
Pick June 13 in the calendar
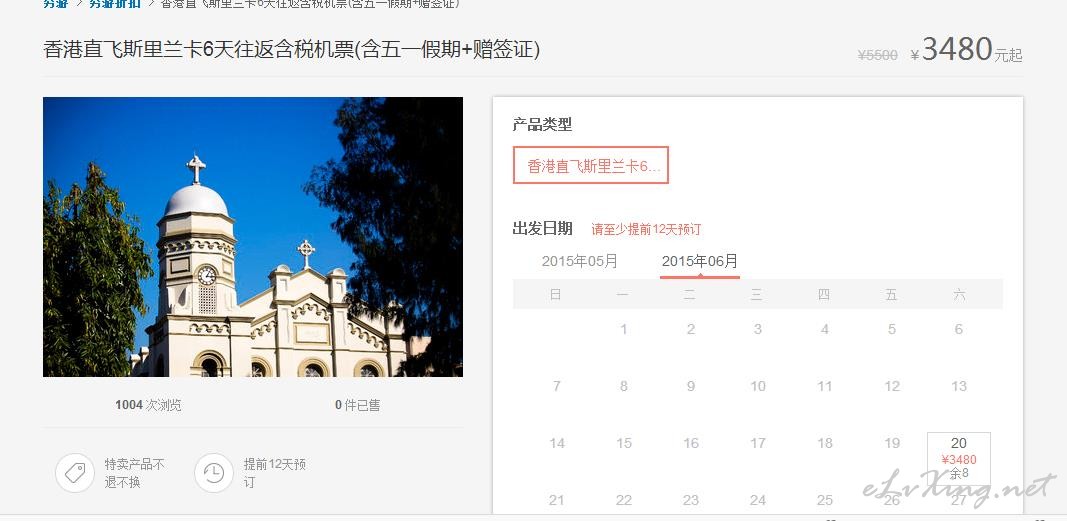coord(959,386)
